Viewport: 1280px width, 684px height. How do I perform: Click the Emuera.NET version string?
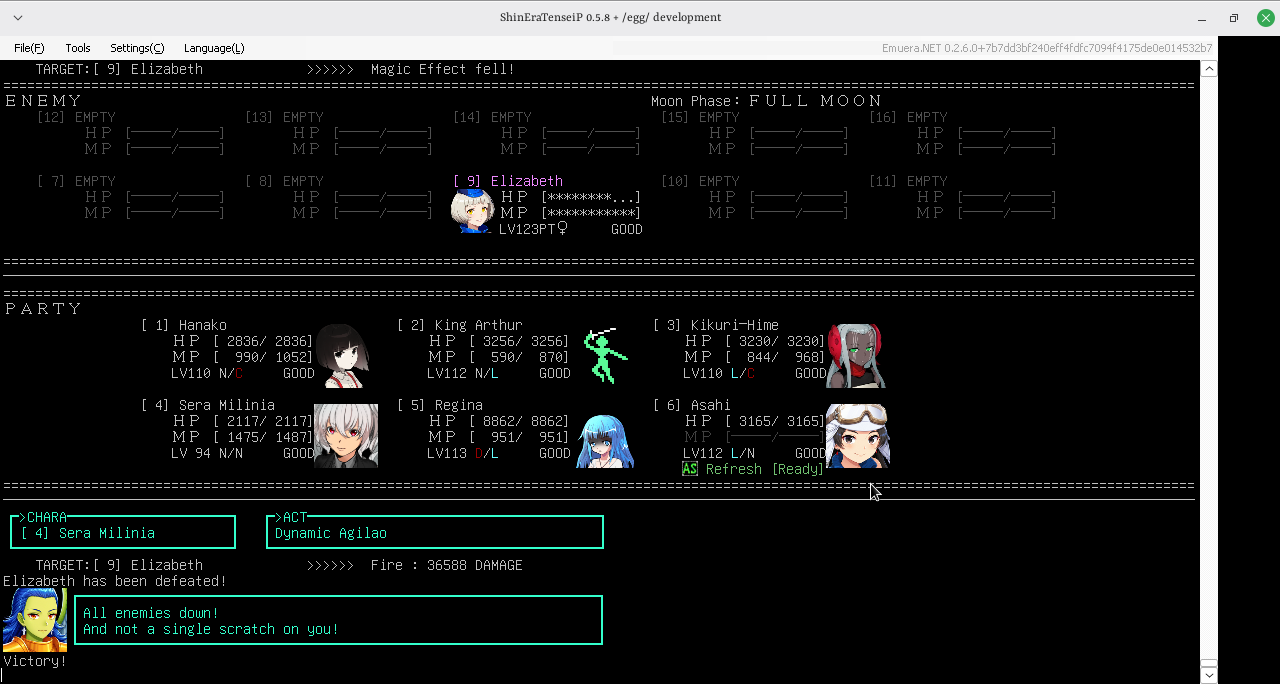pos(1046,48)
